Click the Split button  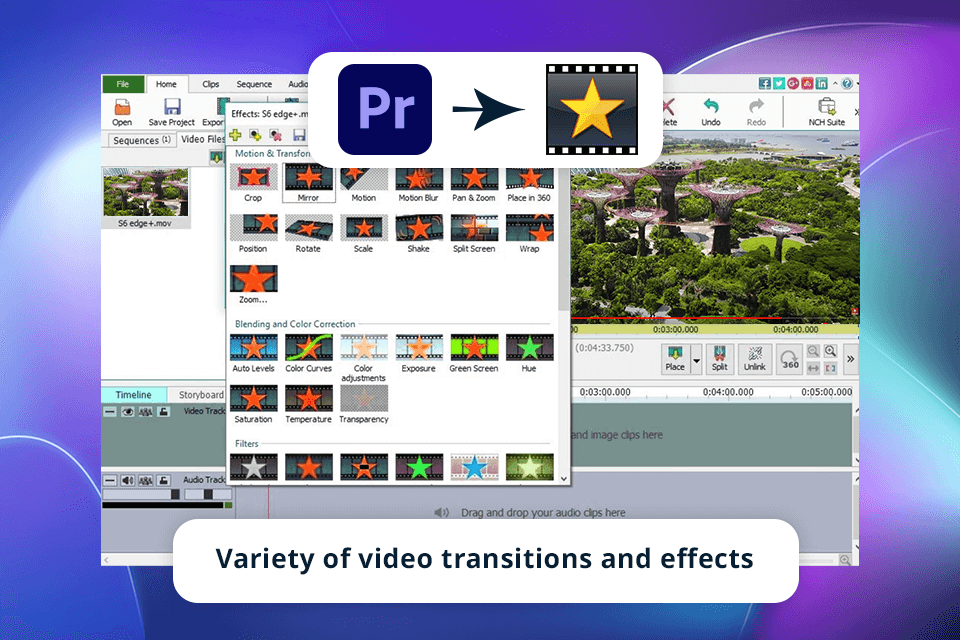click(720, 360)
